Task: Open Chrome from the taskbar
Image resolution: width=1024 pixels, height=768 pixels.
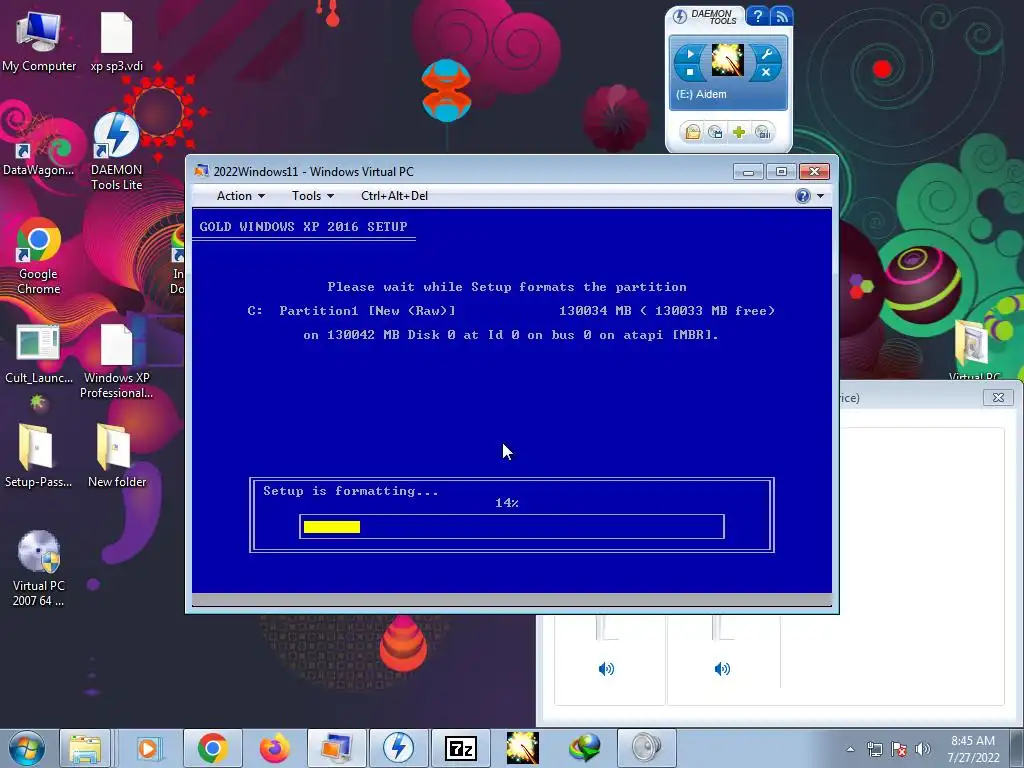Action: tap(212, 748)
